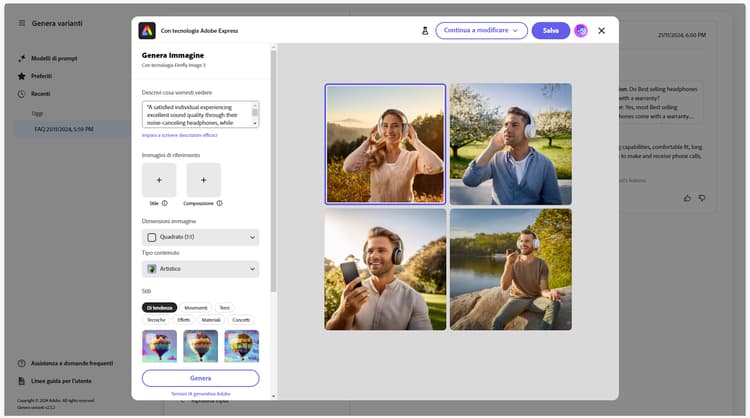Open Assistenza e domande frequenti
Viewport: 750px width, 418px height.
[72, 363]
